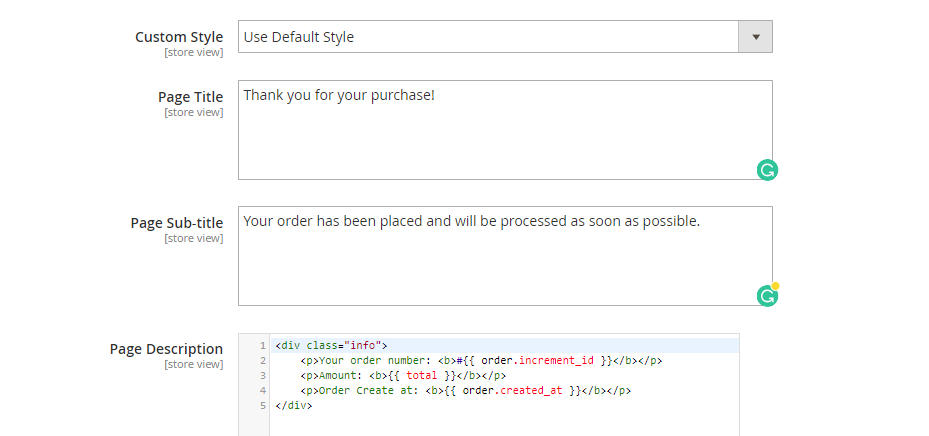Click the Custom Style label
The height and width of the screenshot is (436, 929).
(x=179, y=37)
